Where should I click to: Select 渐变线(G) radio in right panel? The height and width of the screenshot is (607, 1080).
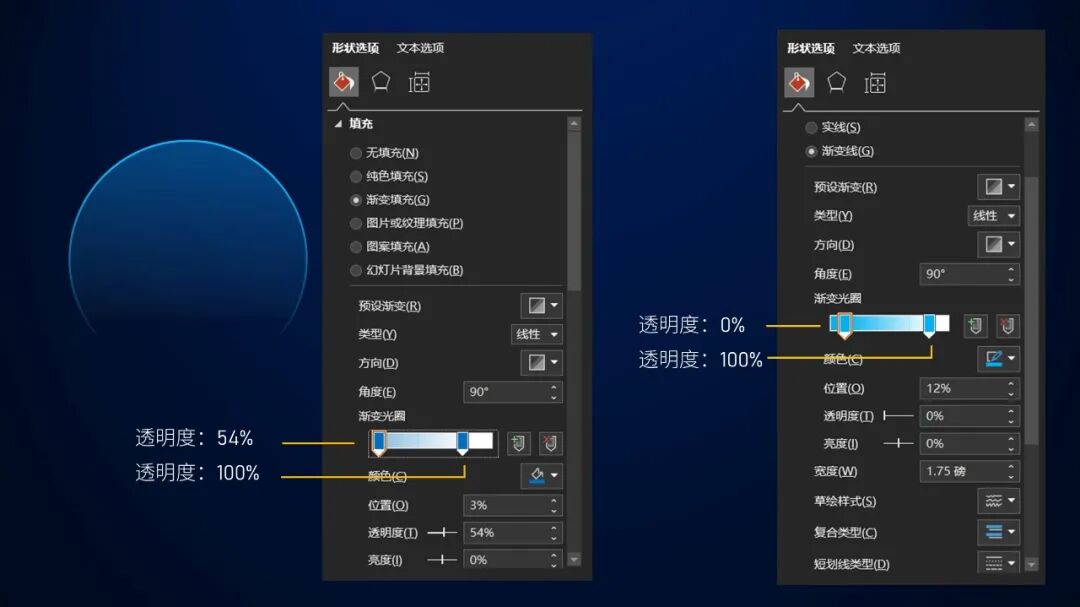coord(811,151)
